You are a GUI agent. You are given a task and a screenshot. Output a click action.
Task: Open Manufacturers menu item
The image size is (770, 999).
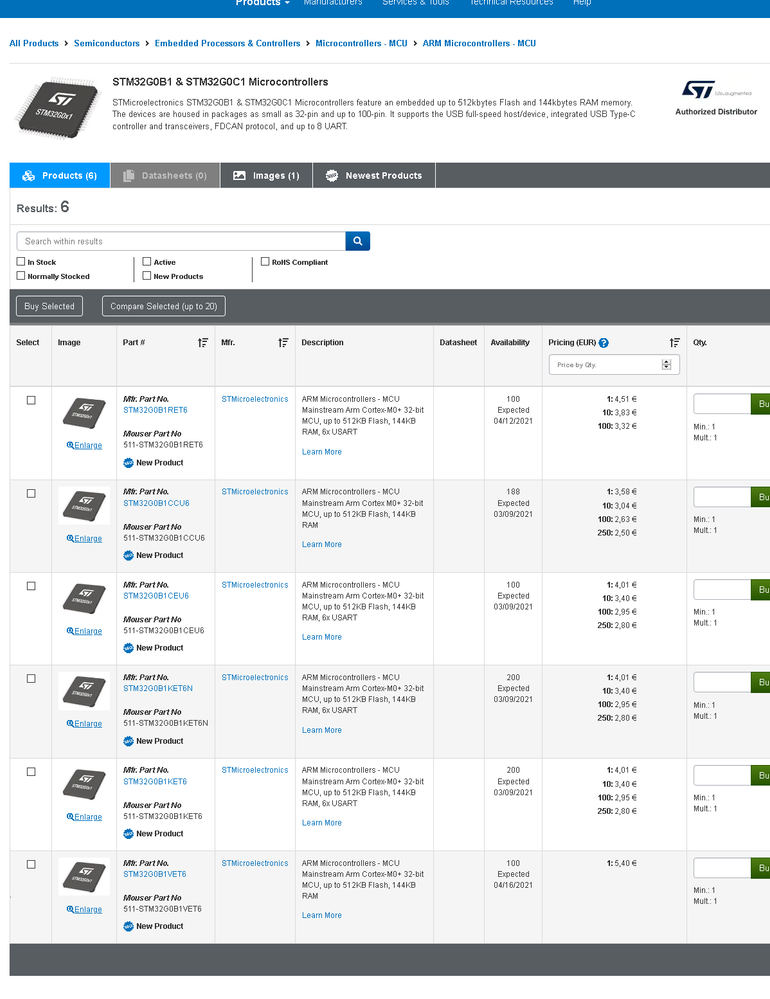pyautogui.click(x=332, y=3)
